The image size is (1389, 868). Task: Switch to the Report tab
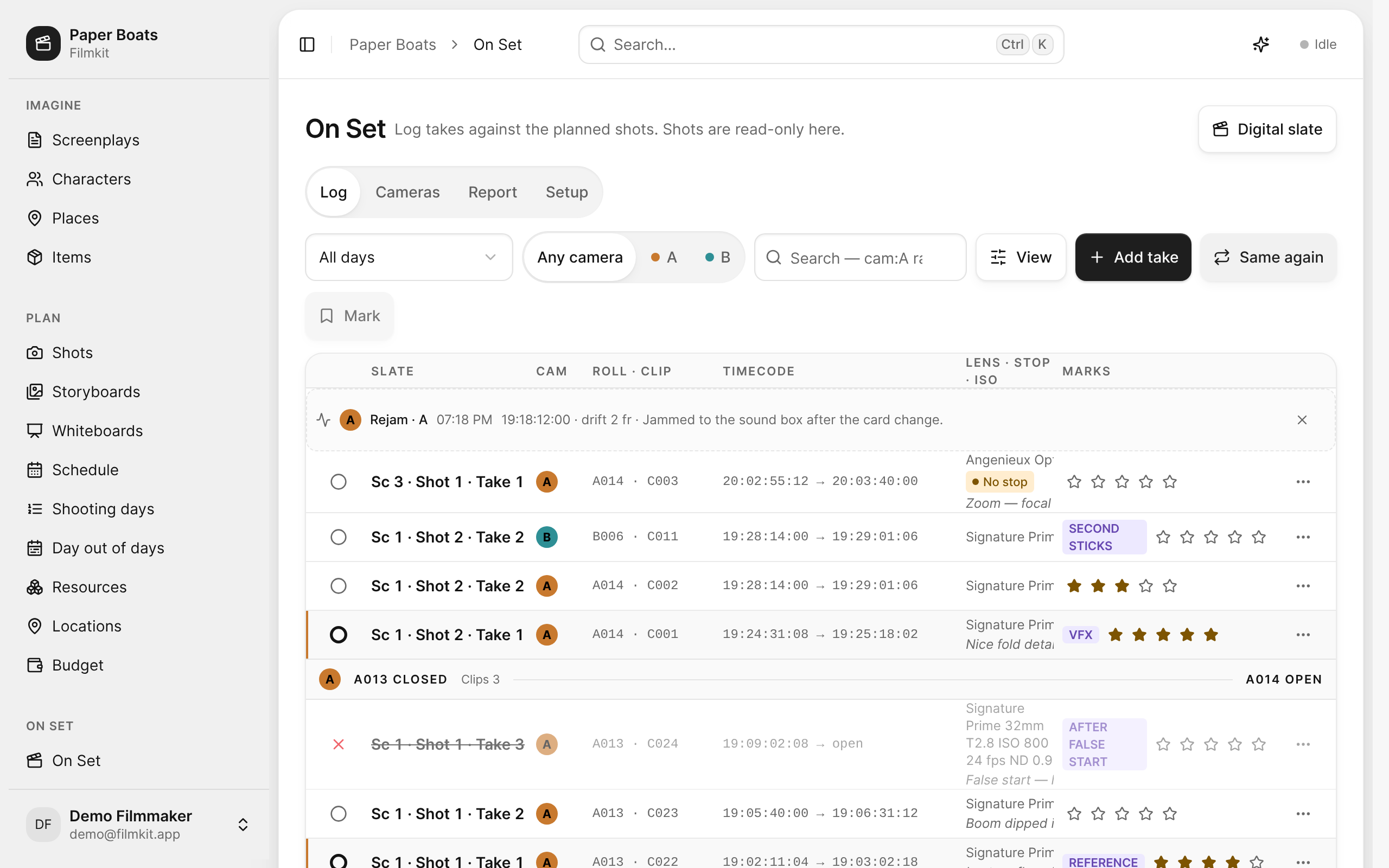click(x=493, y=192)
